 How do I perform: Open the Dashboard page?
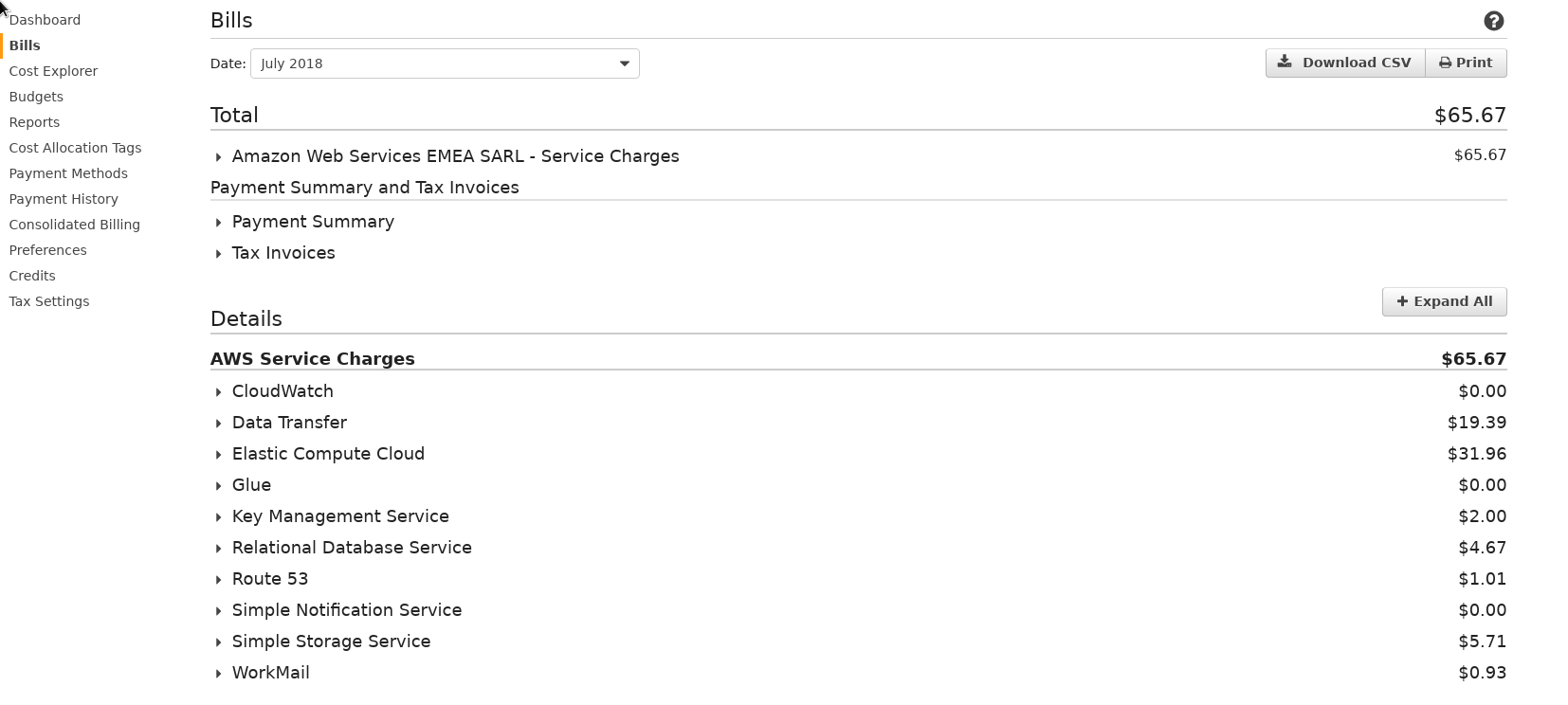[45, 20]
